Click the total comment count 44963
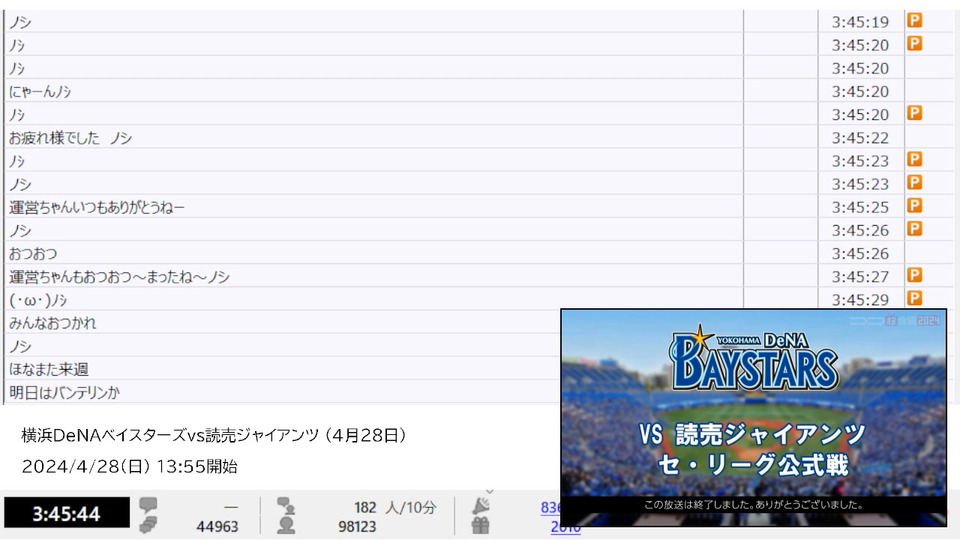This screenshot has height=540, width=960. (217, 527)
